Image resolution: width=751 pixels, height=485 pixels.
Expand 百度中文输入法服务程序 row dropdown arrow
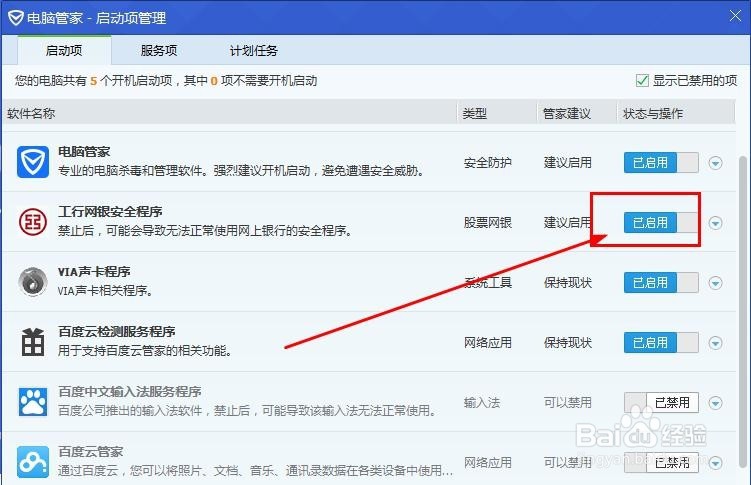tap(716, 403)
